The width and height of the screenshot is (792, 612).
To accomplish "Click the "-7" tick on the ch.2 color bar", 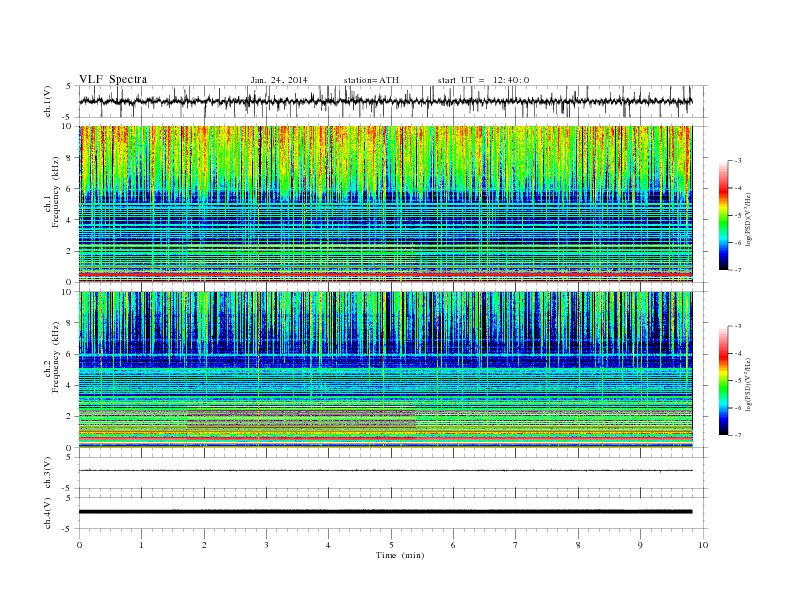I will pyautogui.click(x=737, y=435).
